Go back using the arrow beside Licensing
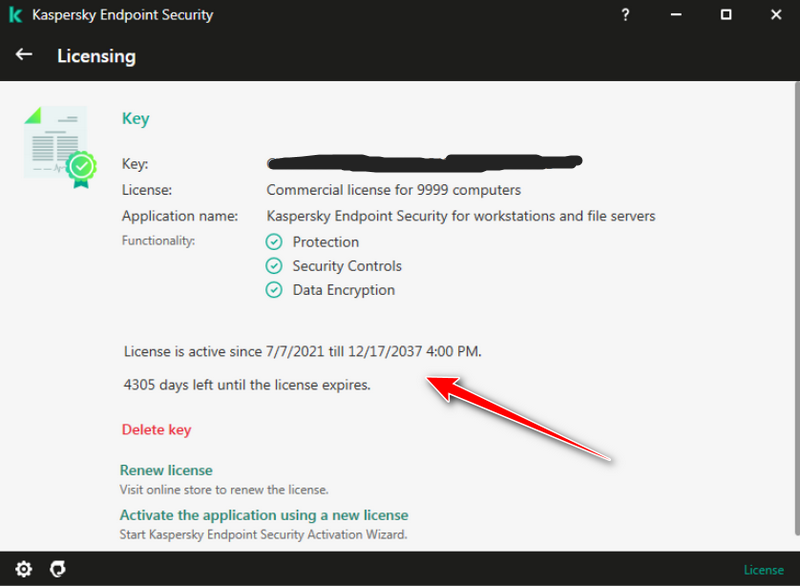Screen dimensions: 800x586 [x=24, y=55]
